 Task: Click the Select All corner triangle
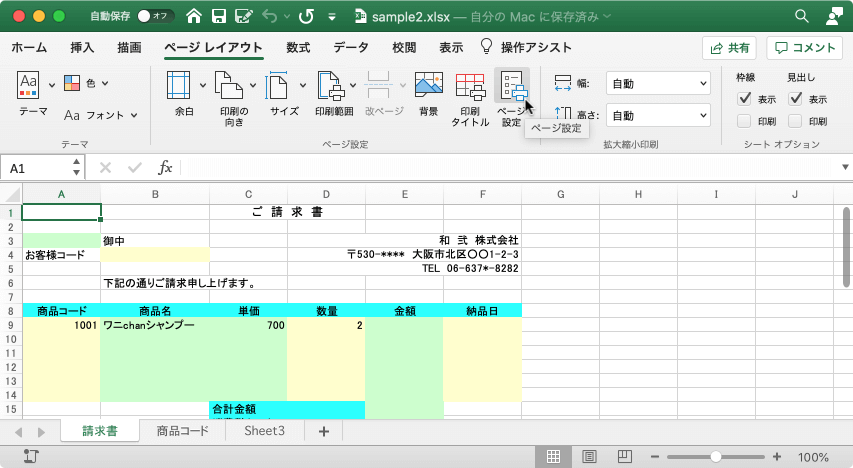pos(12,194)
